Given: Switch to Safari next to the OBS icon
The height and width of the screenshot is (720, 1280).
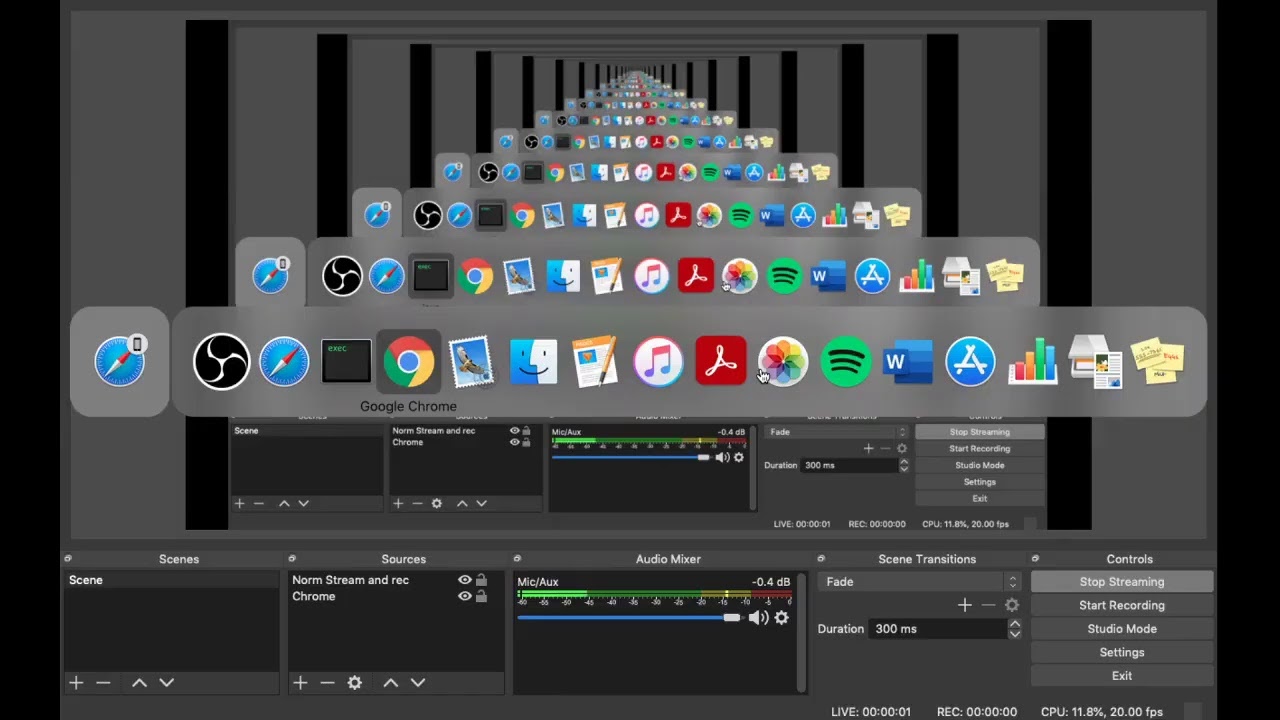Looking at the screenshot, I should (284, 361).
